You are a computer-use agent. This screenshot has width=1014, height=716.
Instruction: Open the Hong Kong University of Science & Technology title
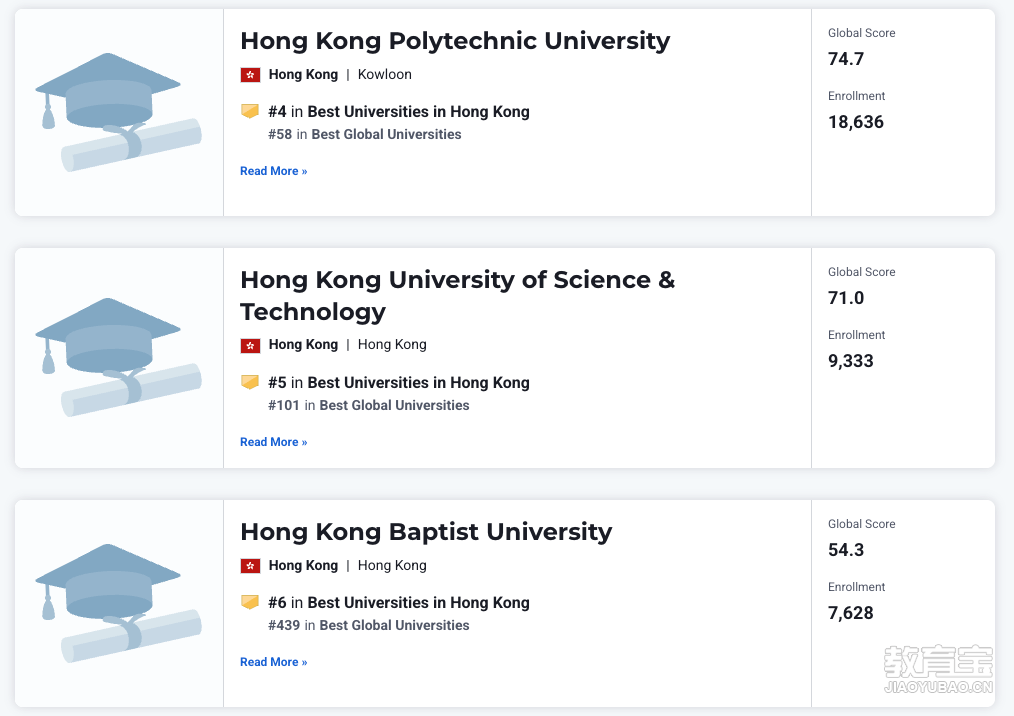[458, 296]
